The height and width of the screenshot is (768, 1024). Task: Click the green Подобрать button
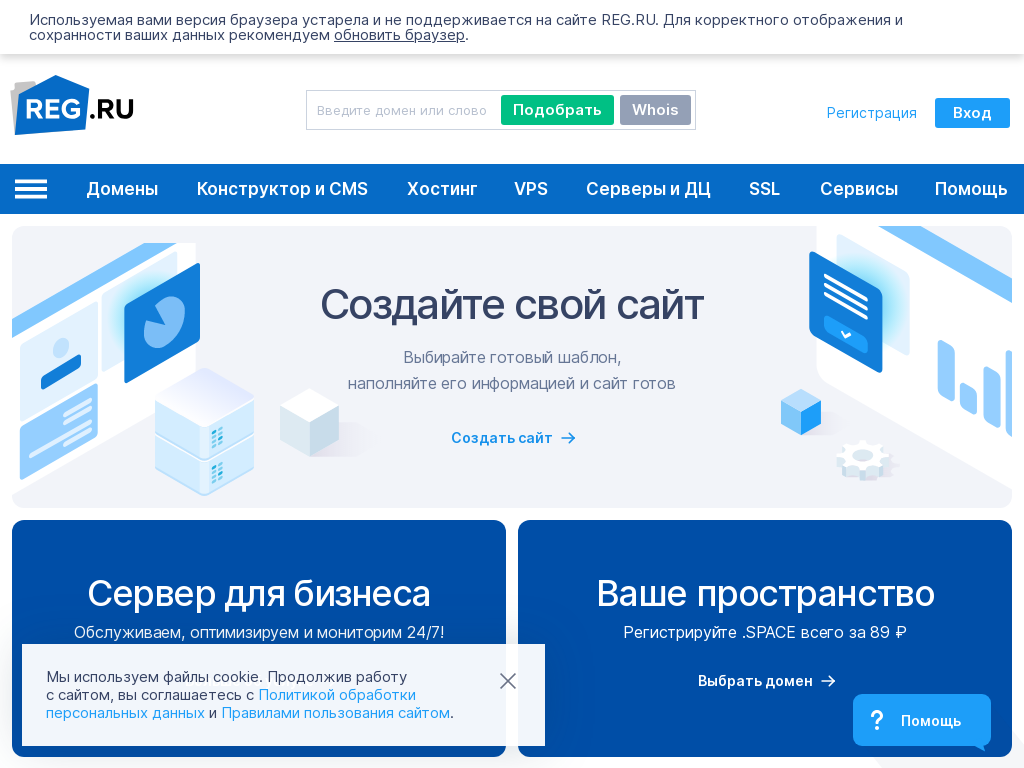(x=557, y=110)
